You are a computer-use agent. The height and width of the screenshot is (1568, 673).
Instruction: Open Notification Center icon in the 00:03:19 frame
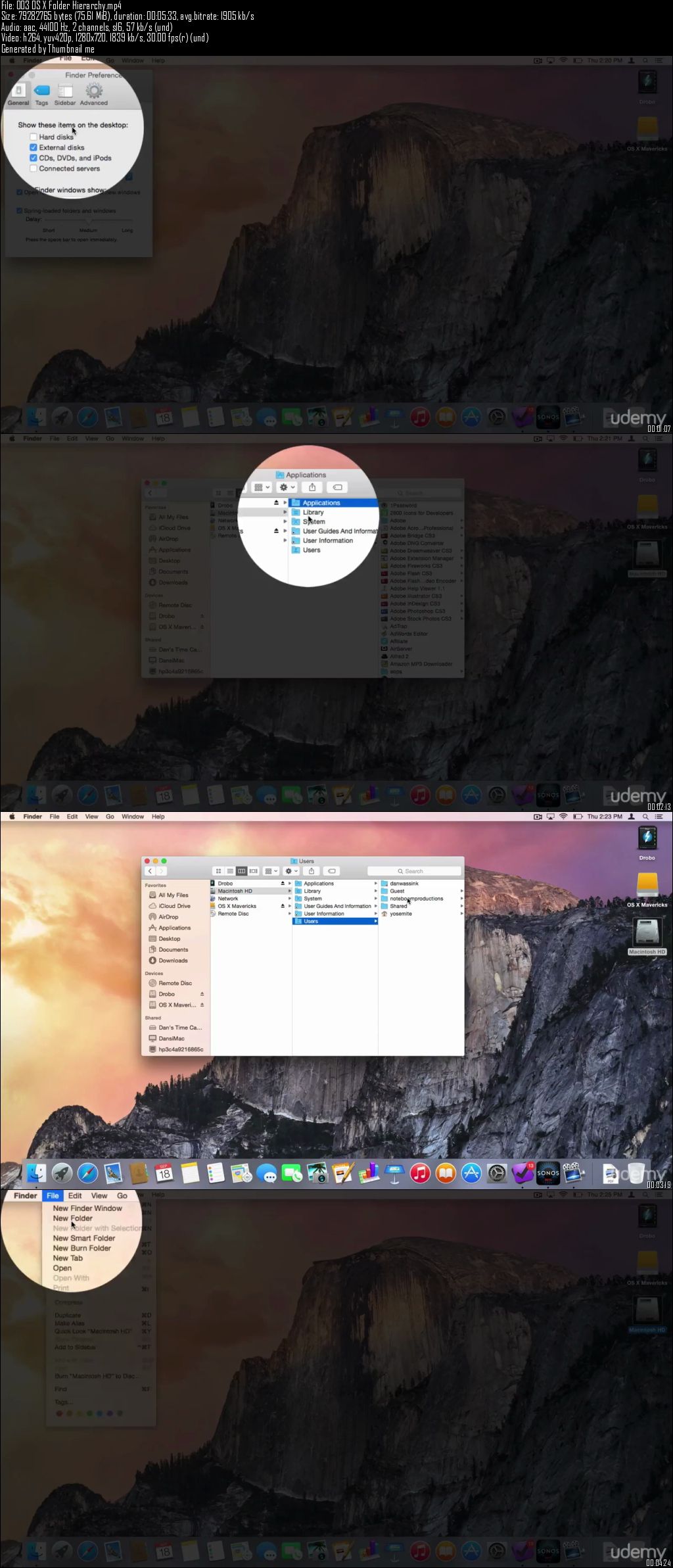tap(659, 817)
